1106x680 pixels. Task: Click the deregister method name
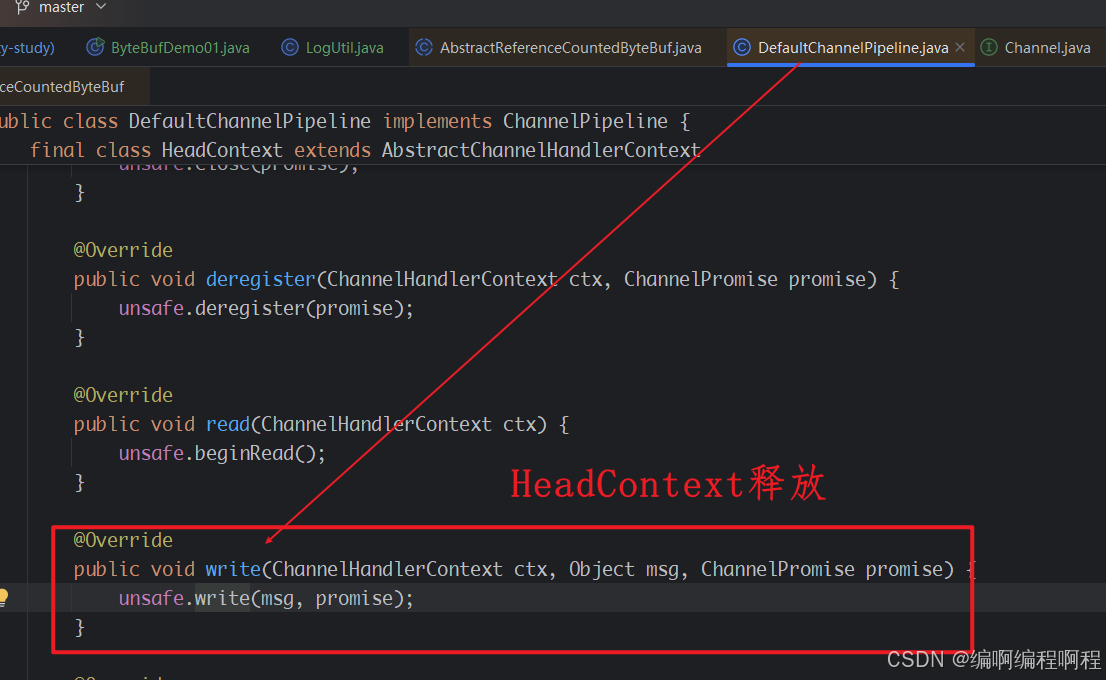(x=260, y=279)
